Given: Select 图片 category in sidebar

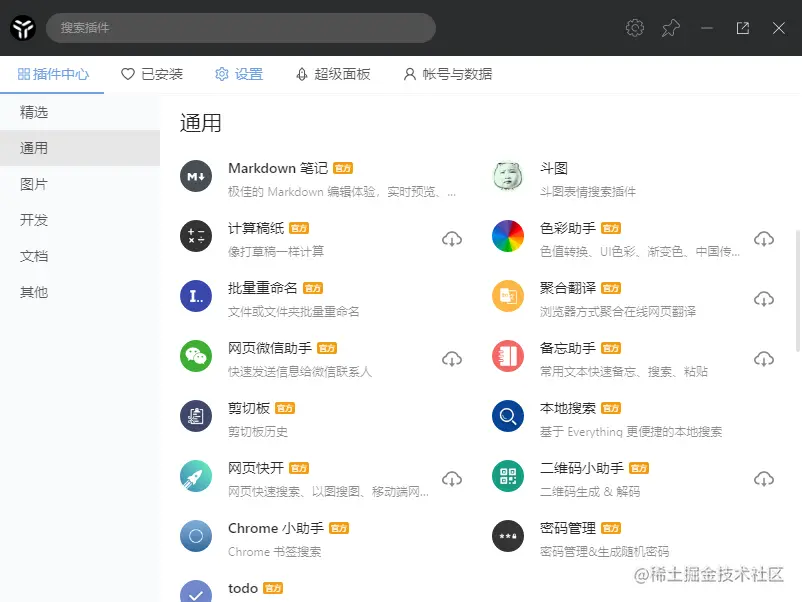Looking at the screenshot, I should [80, 184].
